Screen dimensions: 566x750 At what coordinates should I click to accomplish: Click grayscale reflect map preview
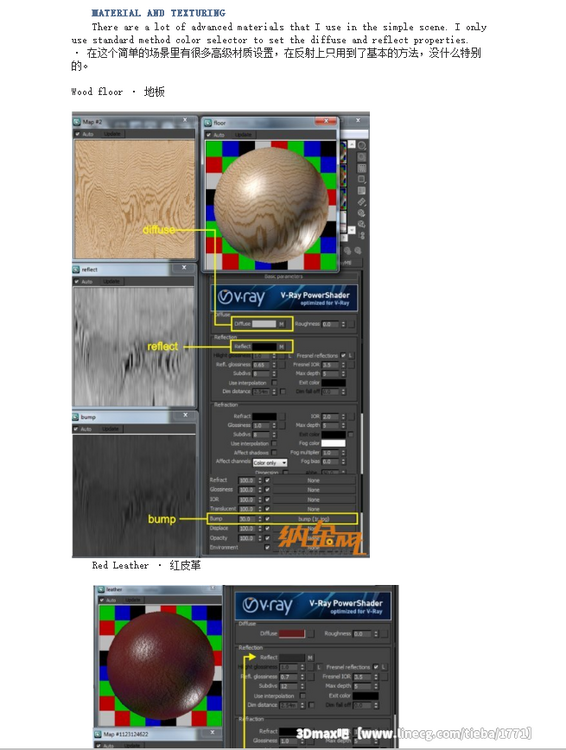(134, 346)
